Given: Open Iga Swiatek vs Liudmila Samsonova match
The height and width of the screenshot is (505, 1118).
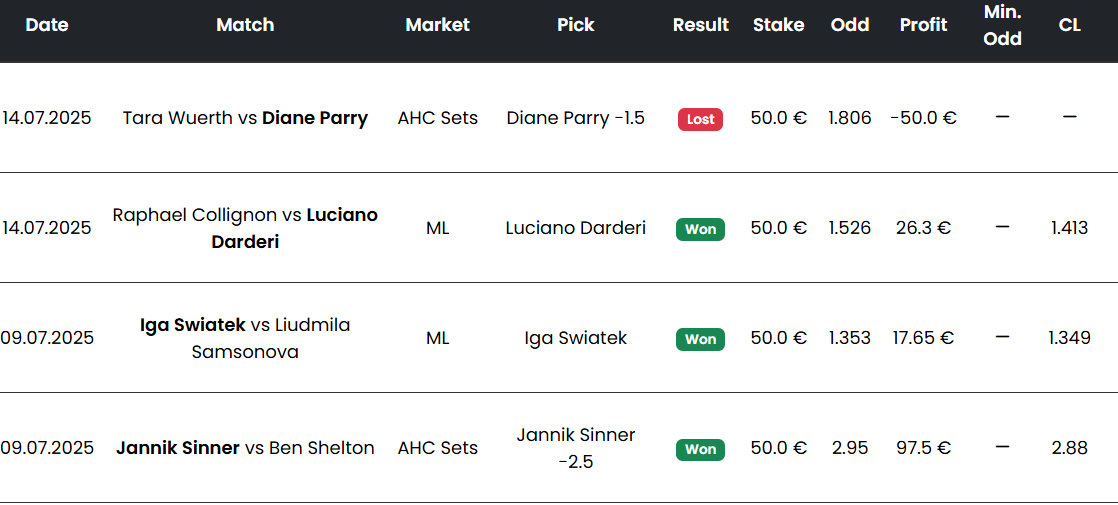Looking at the screenshot, I should (245, 338).
